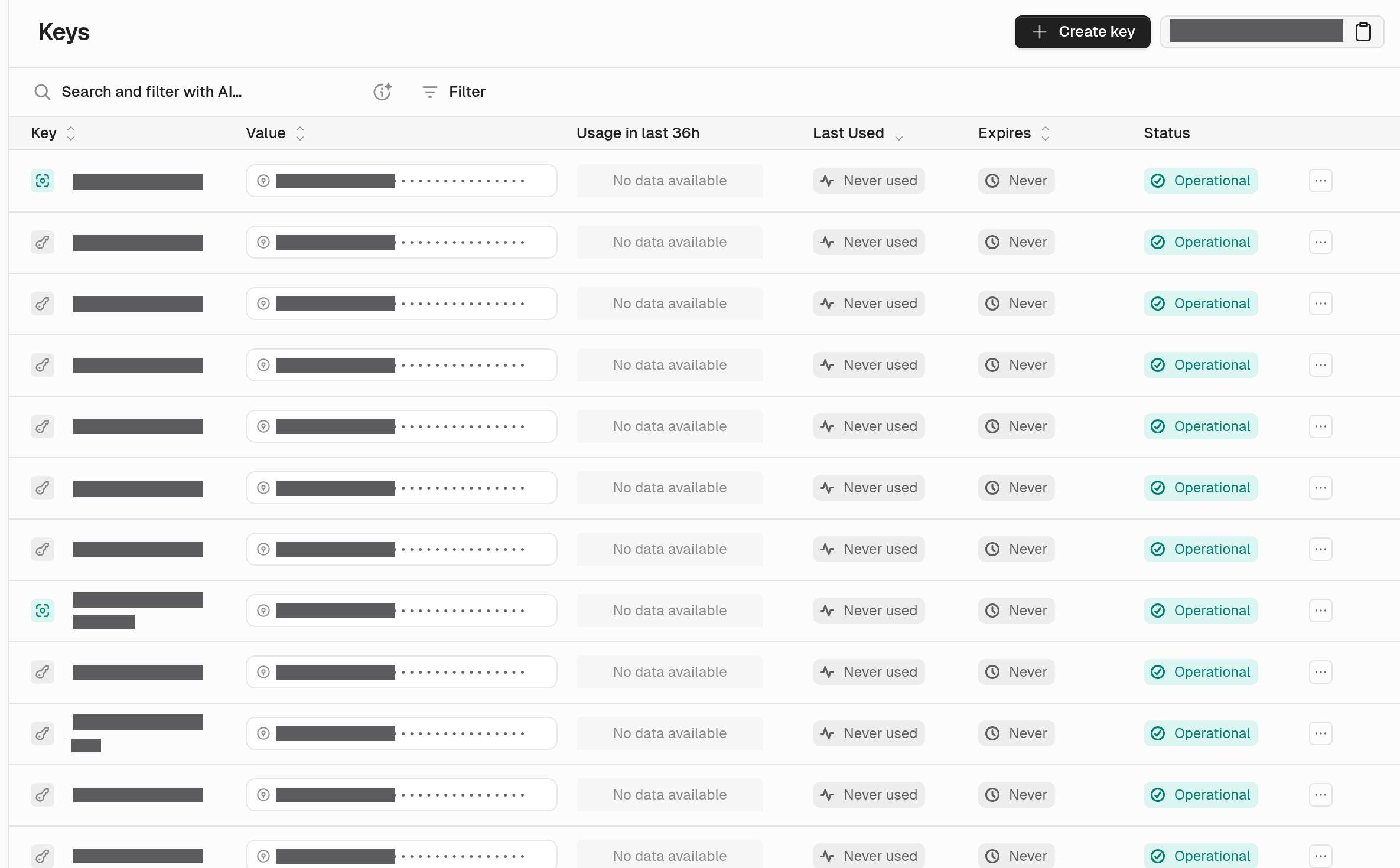Image resolution: width=1400 pixels, height=868 pixels.
Task: Click the Operational status badge in second row
Action: (1200, 242)
